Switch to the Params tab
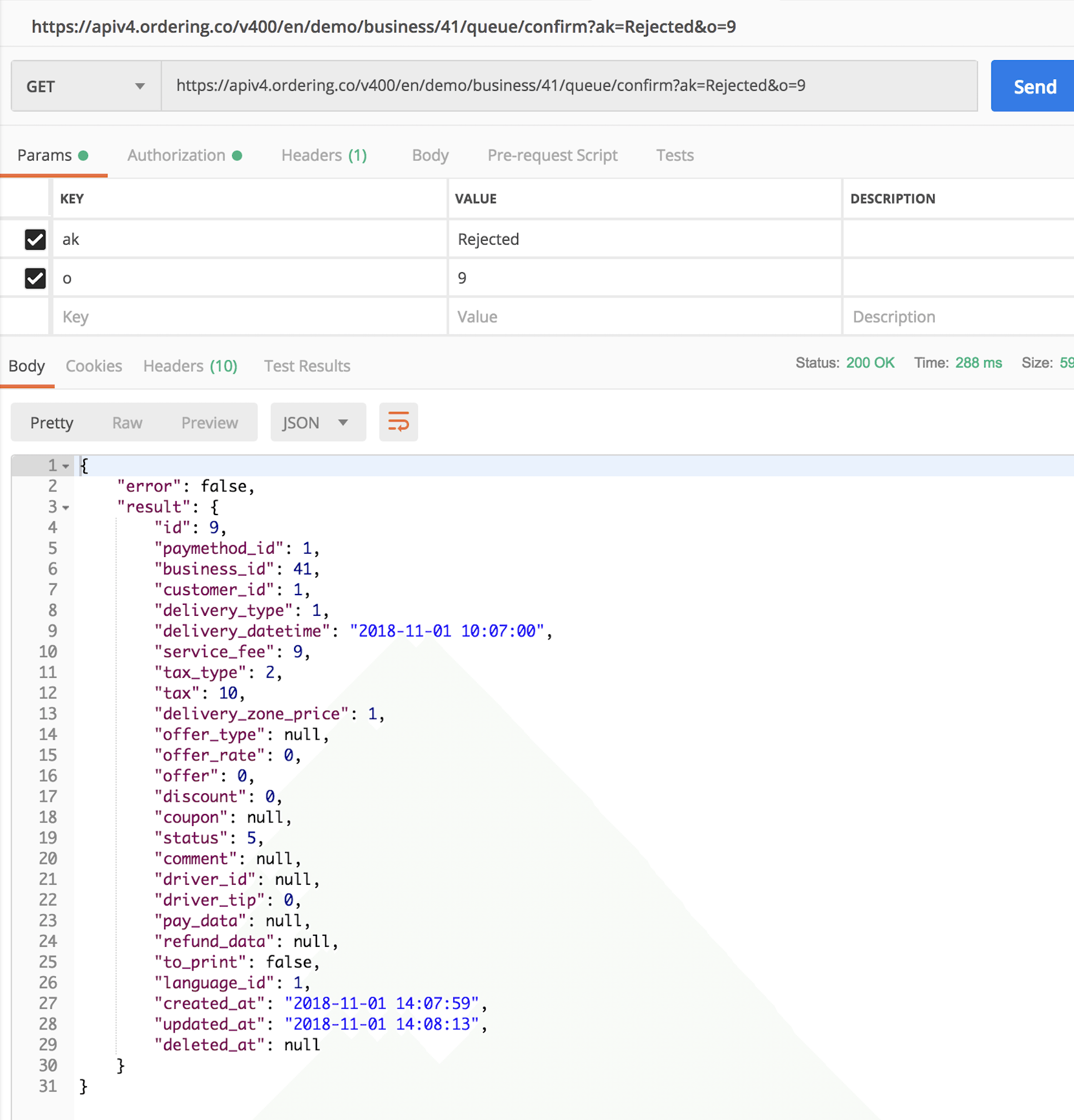 coord(53,155)
